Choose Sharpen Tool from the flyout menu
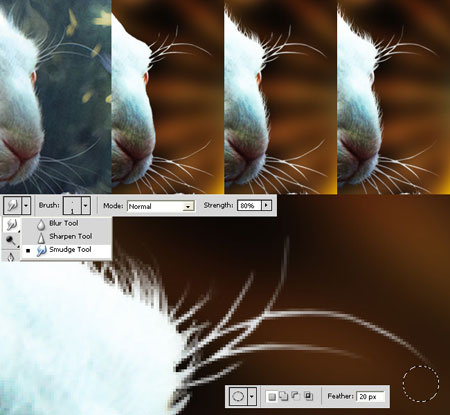450x415 pixels. [x=66, y=237]
